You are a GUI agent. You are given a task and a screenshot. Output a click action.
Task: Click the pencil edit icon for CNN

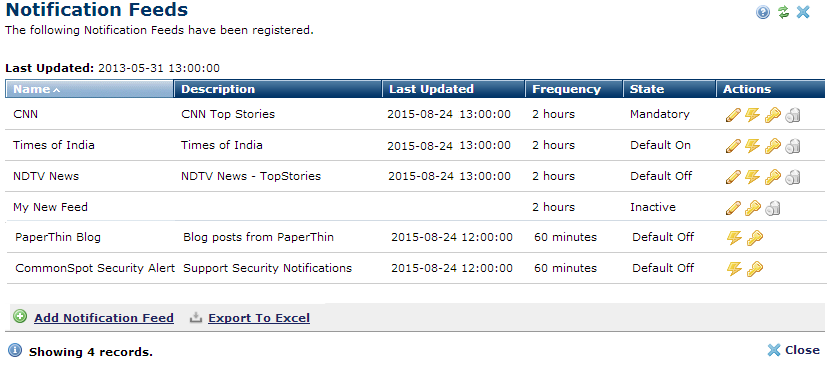coord(733,115)
